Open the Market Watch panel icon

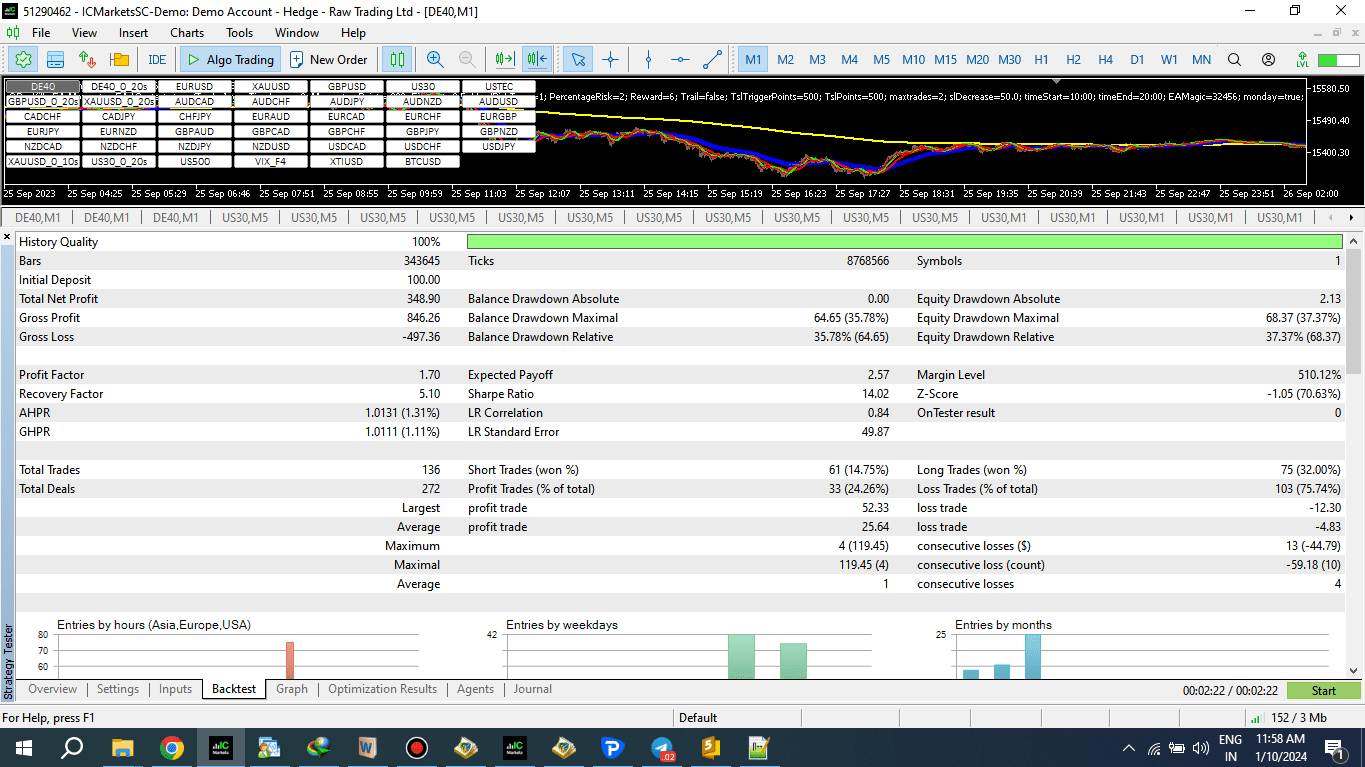pyautogui.click(x=55, y=59)
